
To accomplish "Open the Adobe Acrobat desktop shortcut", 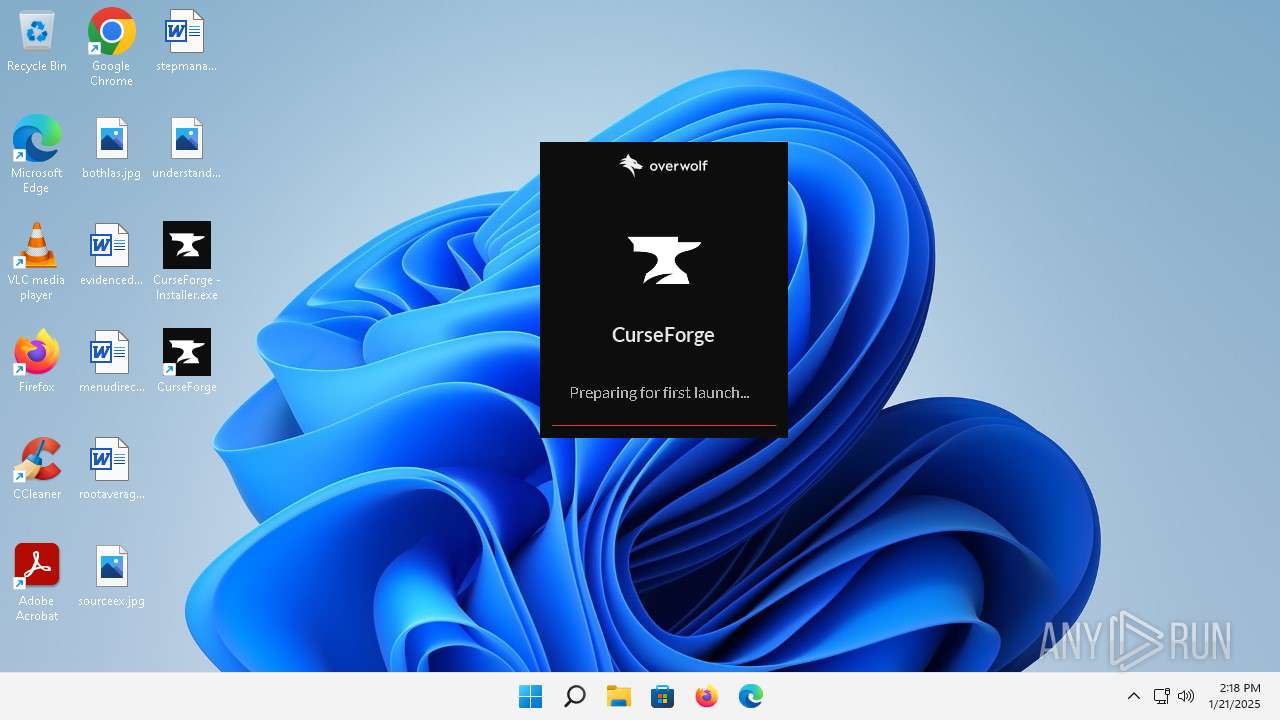I will tap(37, 582).
